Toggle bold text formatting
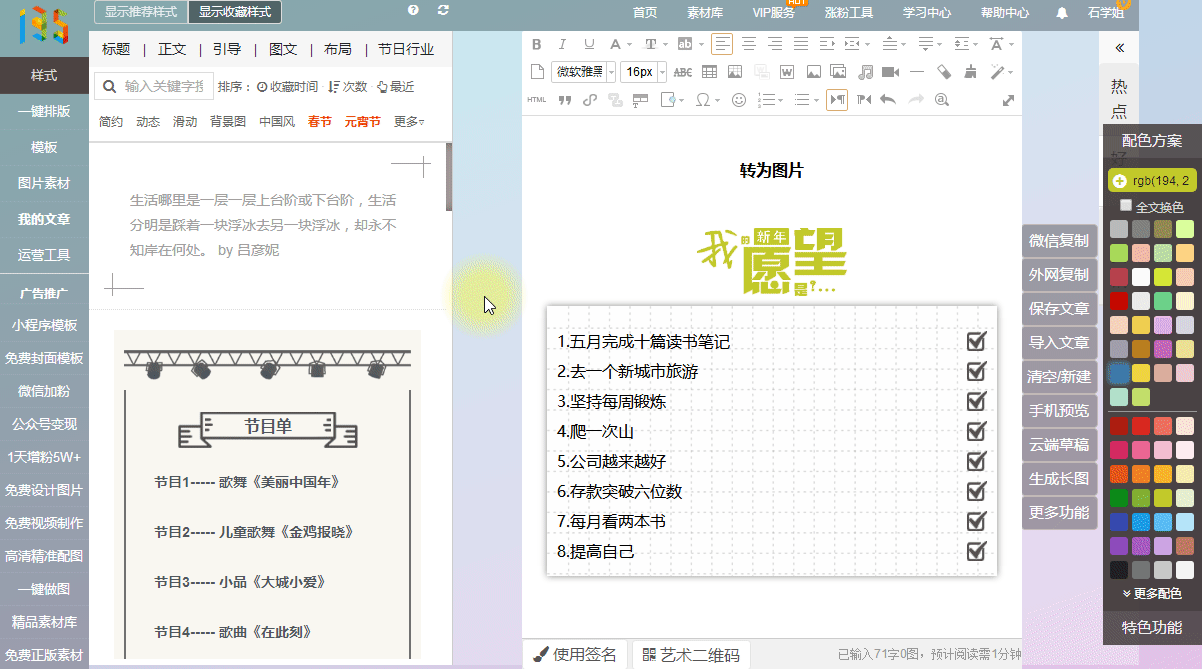The image size is (1202, 669). point(537,44)
